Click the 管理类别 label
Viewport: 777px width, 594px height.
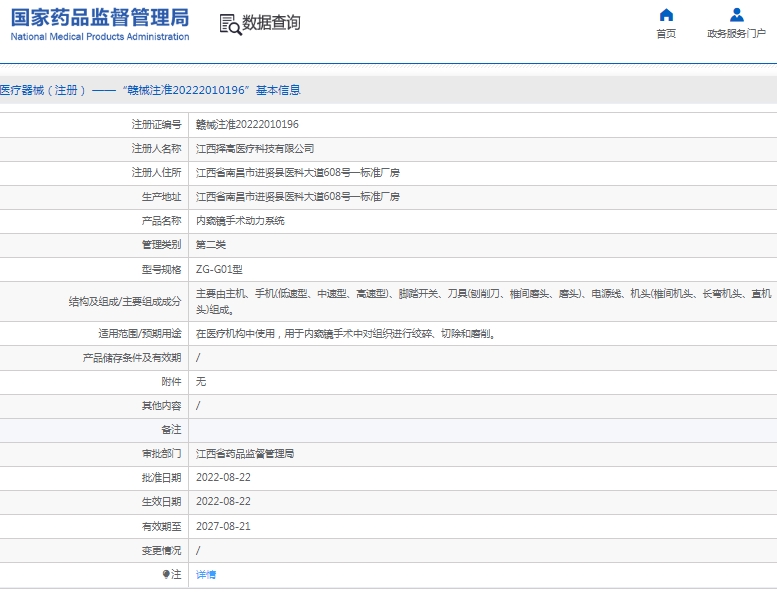click(x=162, y=245)
